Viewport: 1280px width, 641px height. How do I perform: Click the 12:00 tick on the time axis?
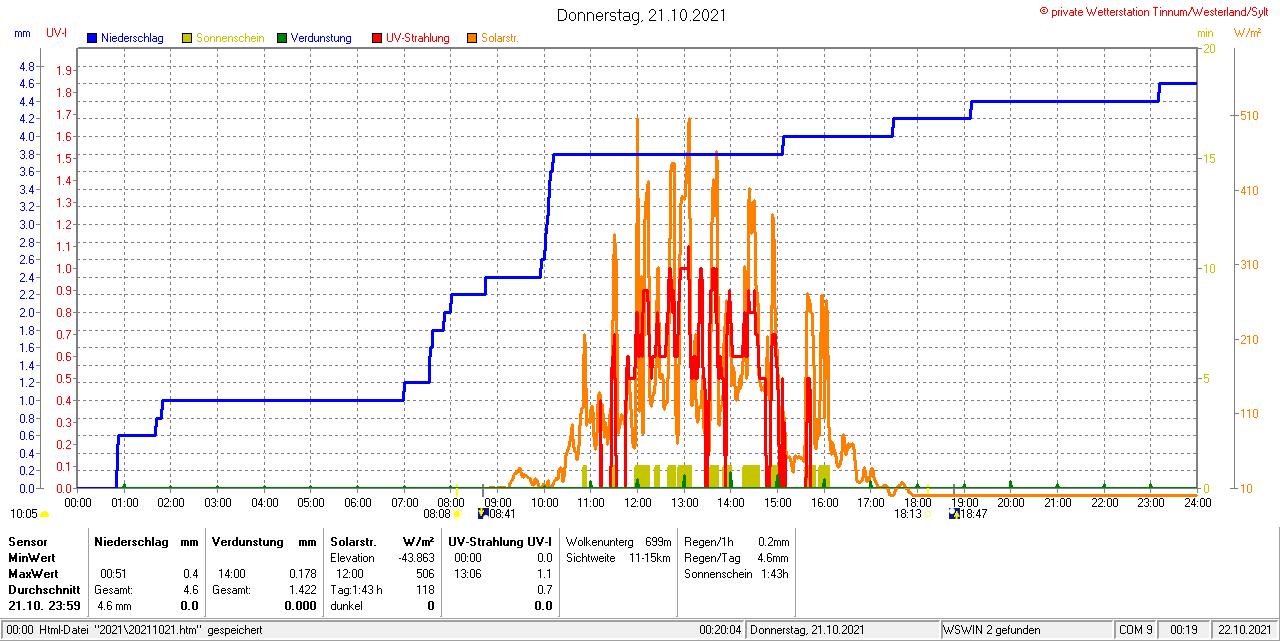tap(637, 502)
